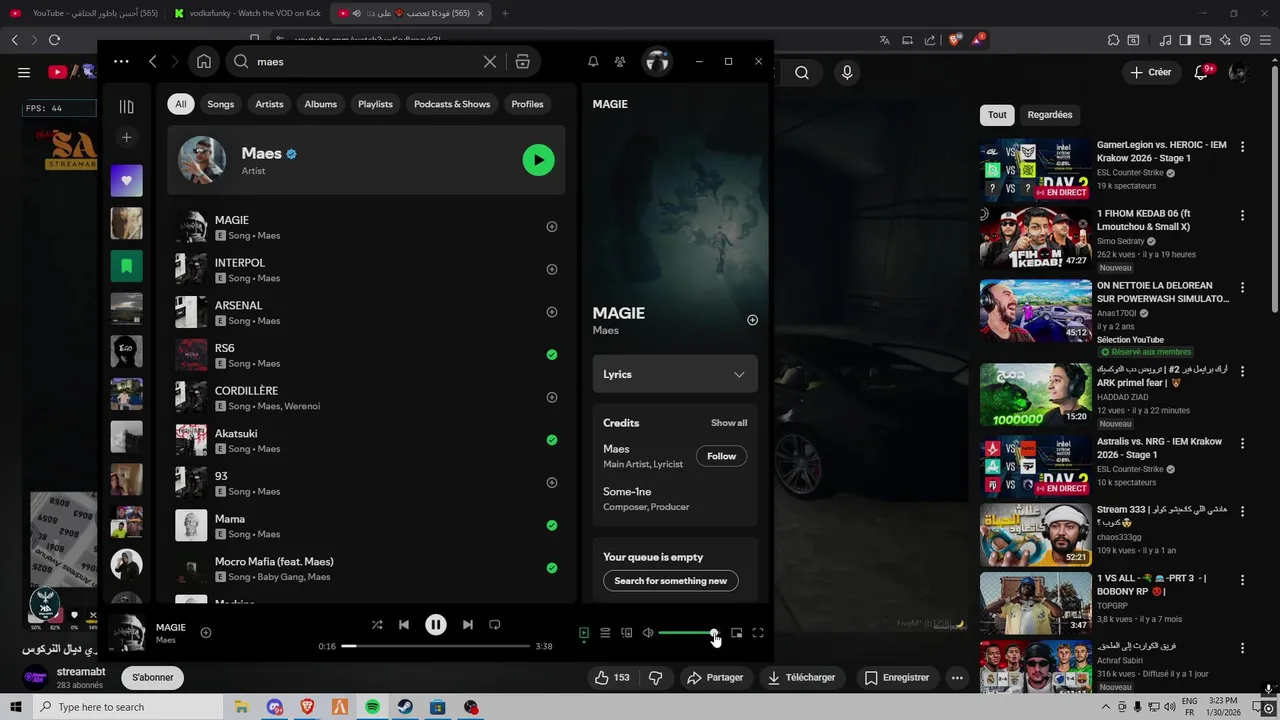Select the Playlists search filter

point(375,104)
